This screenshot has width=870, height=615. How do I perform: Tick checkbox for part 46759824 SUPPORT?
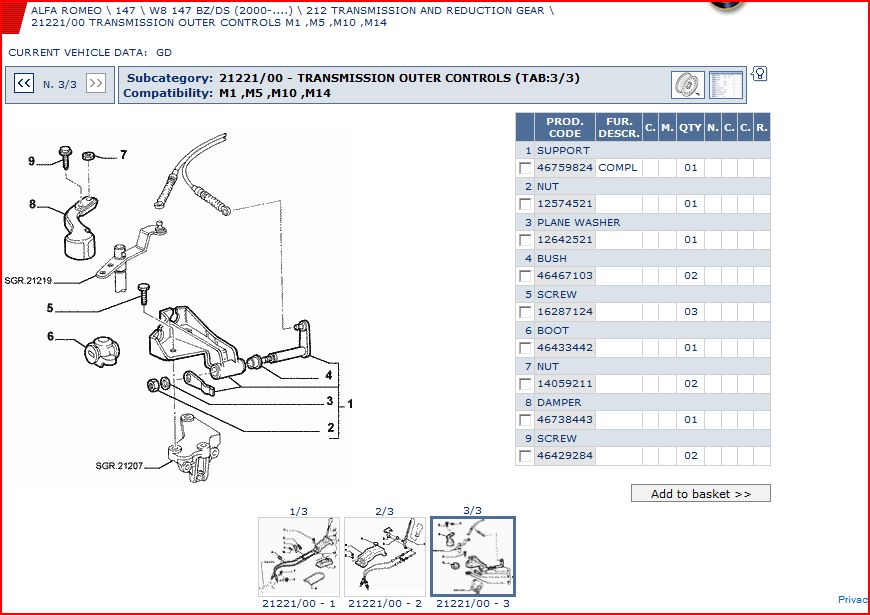coord(525,168)
